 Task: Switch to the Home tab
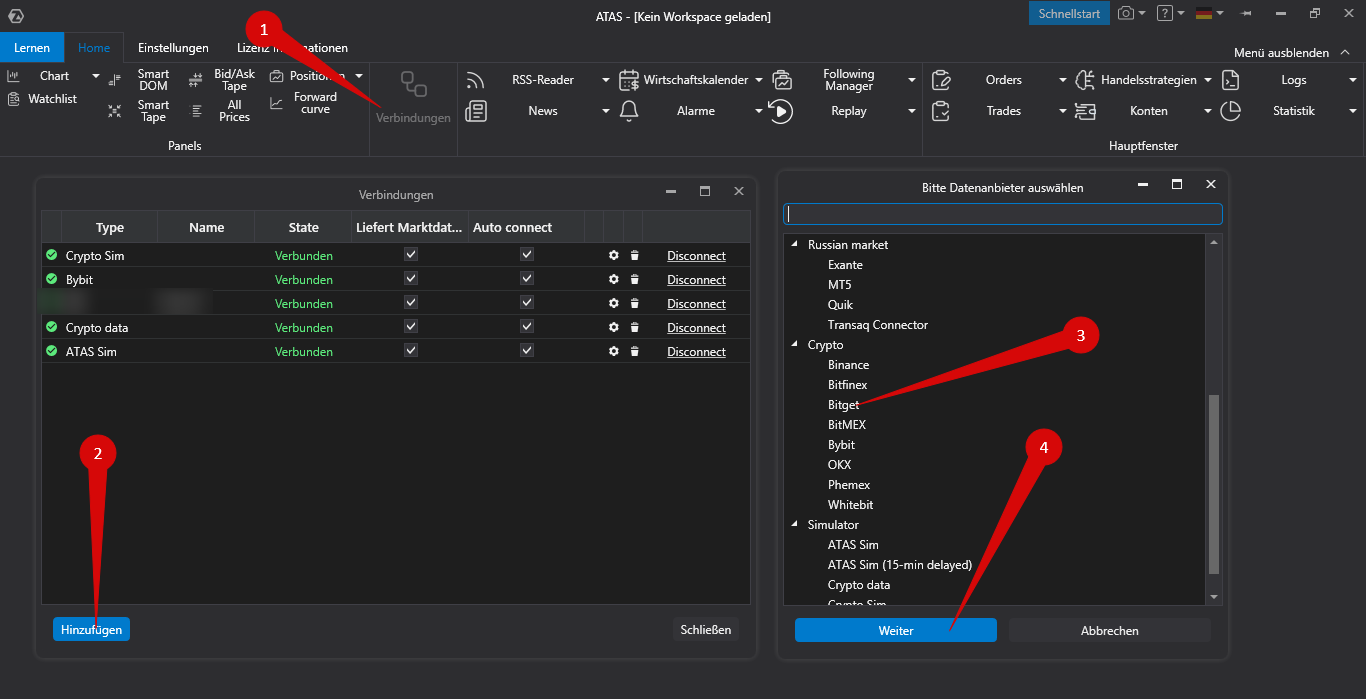[94, 48]
